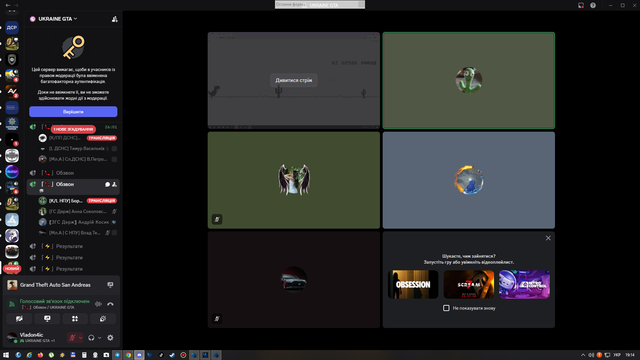Viewport: 640px width, 360px height.
Task: Stream Grand Theft Auto San Andreas screen icon
Action: click(110, 285)
